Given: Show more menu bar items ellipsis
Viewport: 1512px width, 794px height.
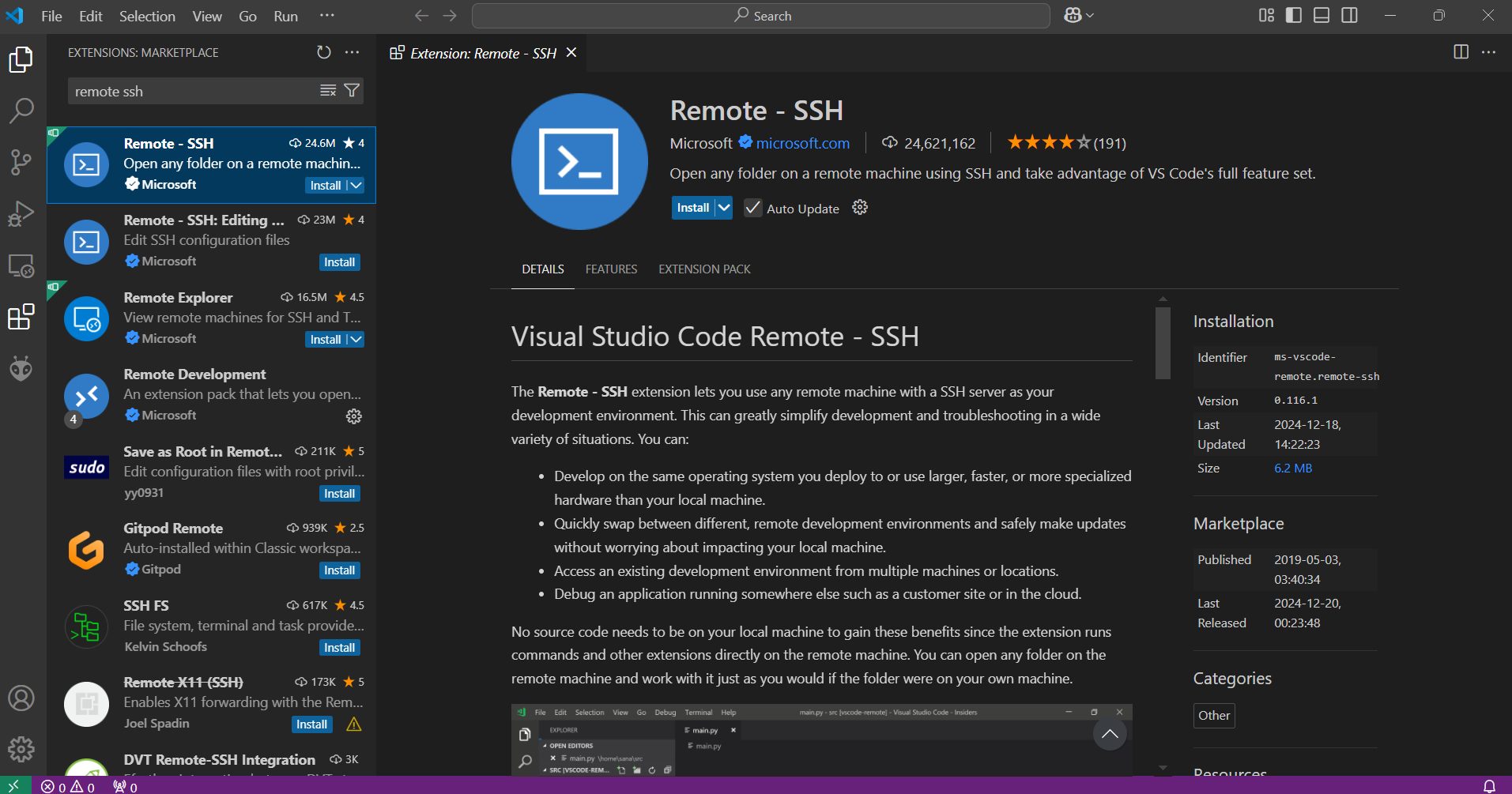Looking at the screenshot, I should pos(327,16).
